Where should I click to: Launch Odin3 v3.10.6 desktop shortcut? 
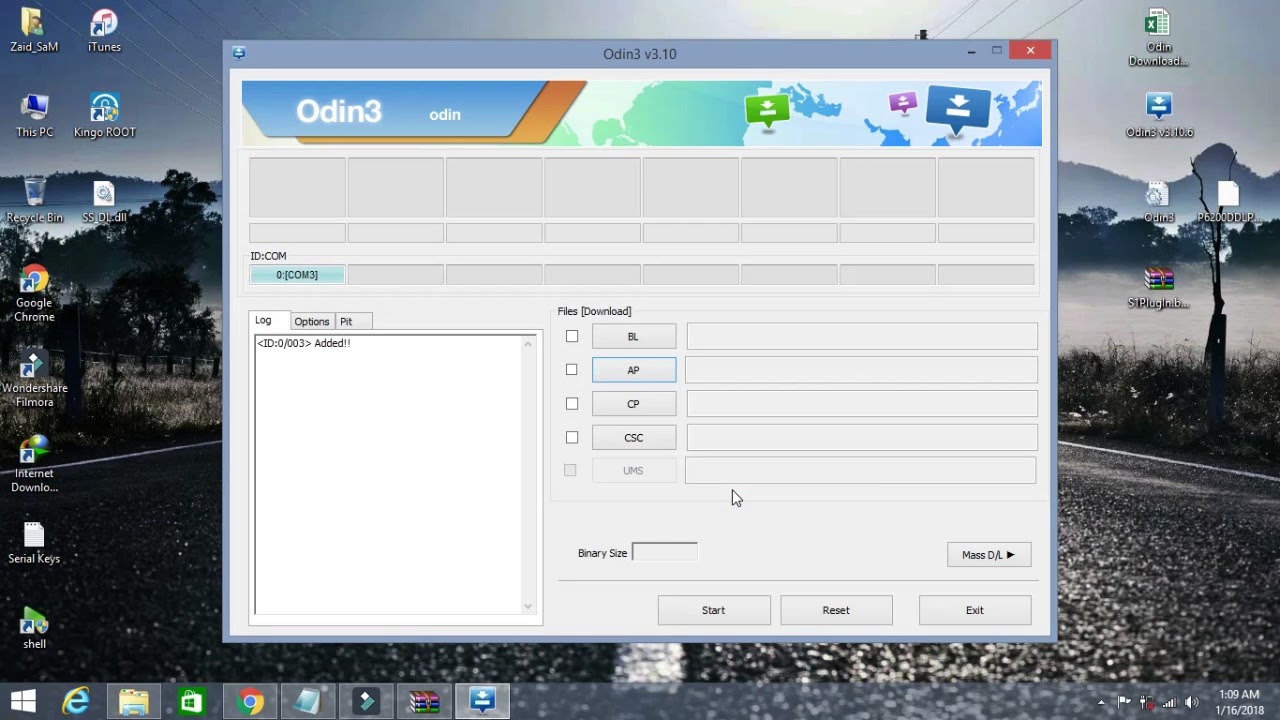click(1158, 115)
